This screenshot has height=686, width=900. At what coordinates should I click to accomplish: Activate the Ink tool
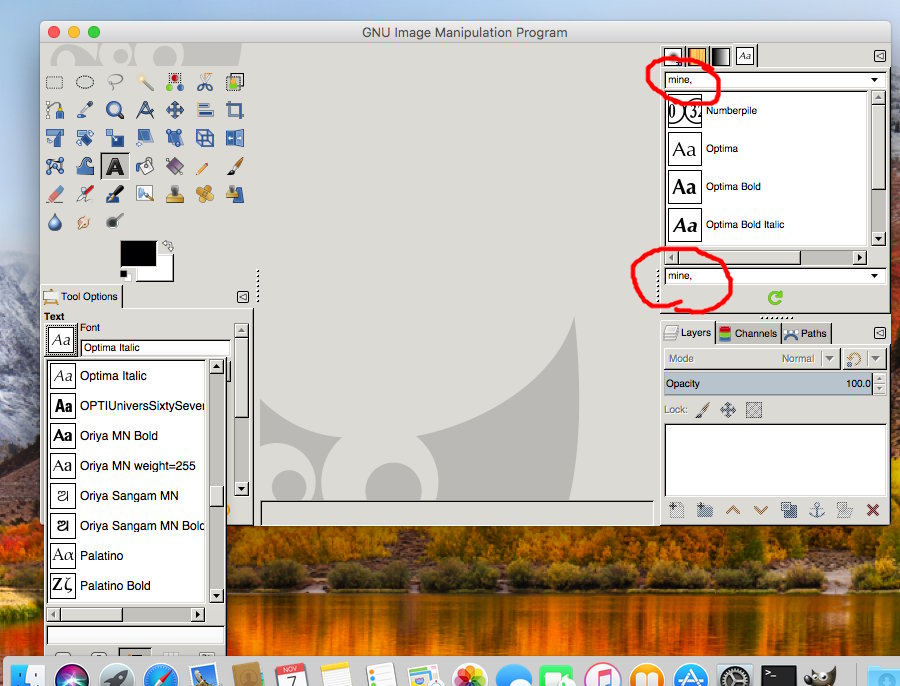coord(115,194)
